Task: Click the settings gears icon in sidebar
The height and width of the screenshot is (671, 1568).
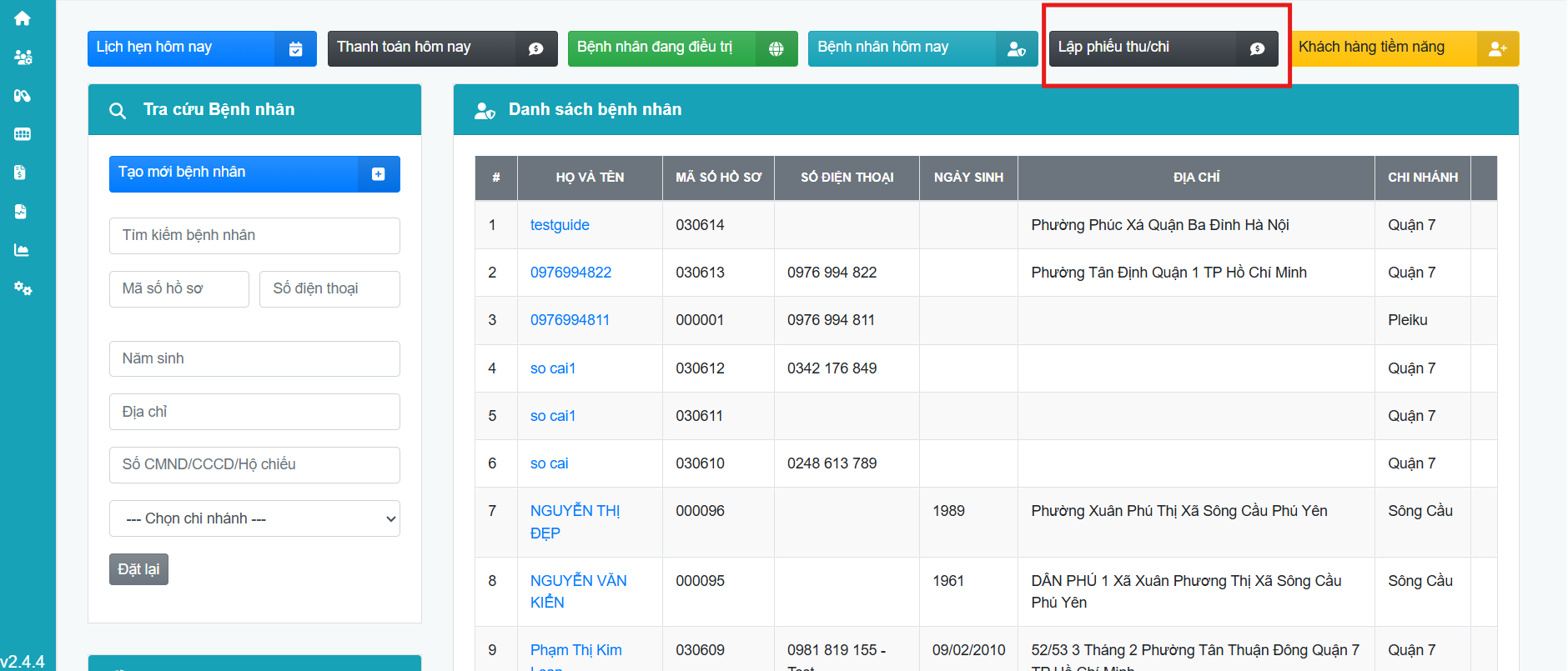Action: [23, 288]
